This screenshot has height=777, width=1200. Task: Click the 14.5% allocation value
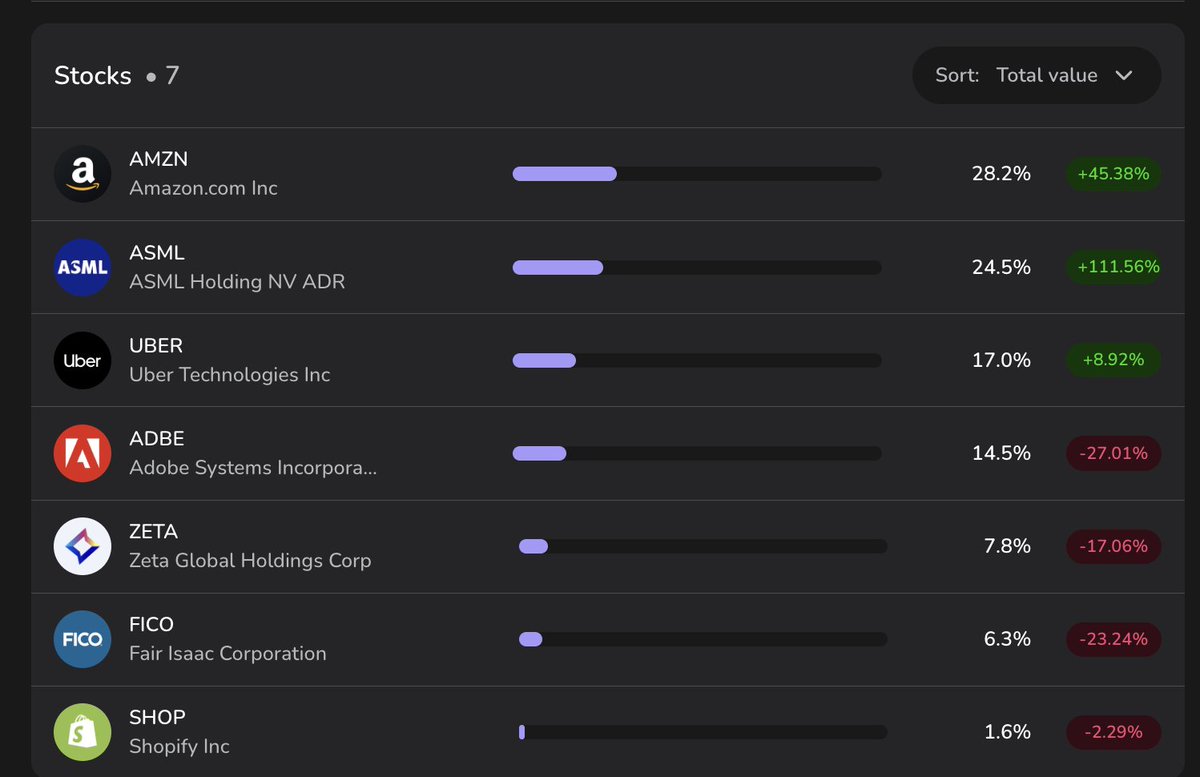[x=1001, y=453]
